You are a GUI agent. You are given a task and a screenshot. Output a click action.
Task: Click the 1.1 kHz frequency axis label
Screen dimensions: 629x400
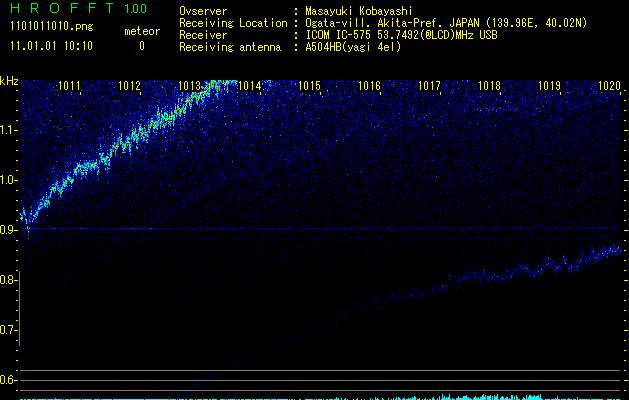click(8, 130)
